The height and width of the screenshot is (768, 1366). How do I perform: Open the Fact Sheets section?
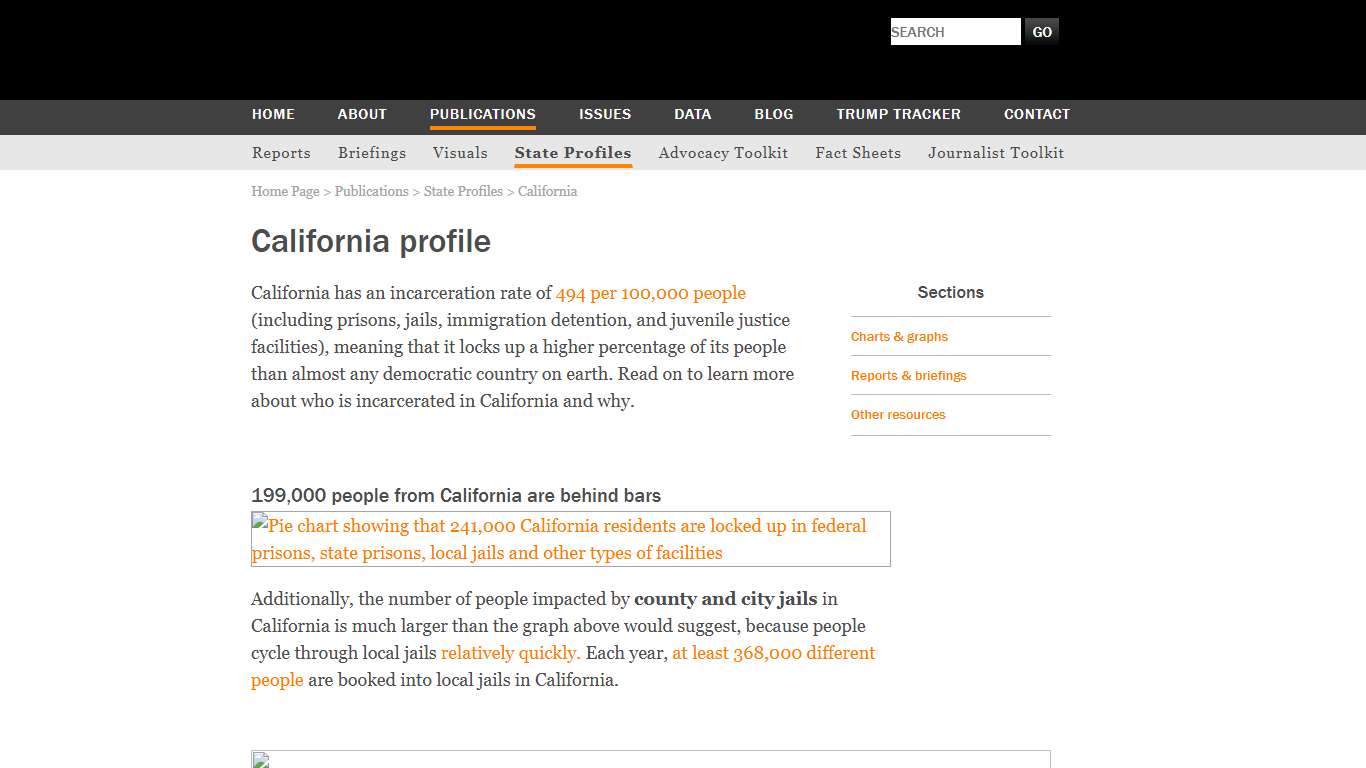coord(857,152)
